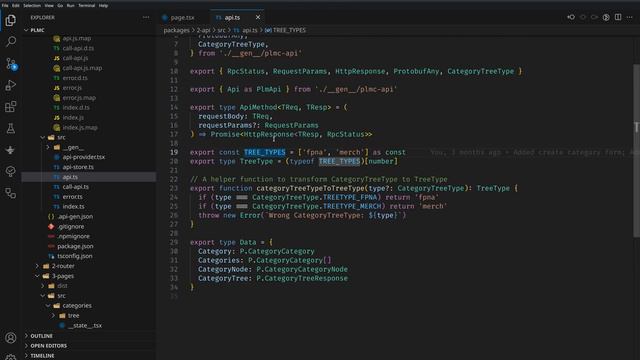640x360 pixels.
Task: Open package.json in the explorer
Action: pyautogui.click(x=75, y=246)
